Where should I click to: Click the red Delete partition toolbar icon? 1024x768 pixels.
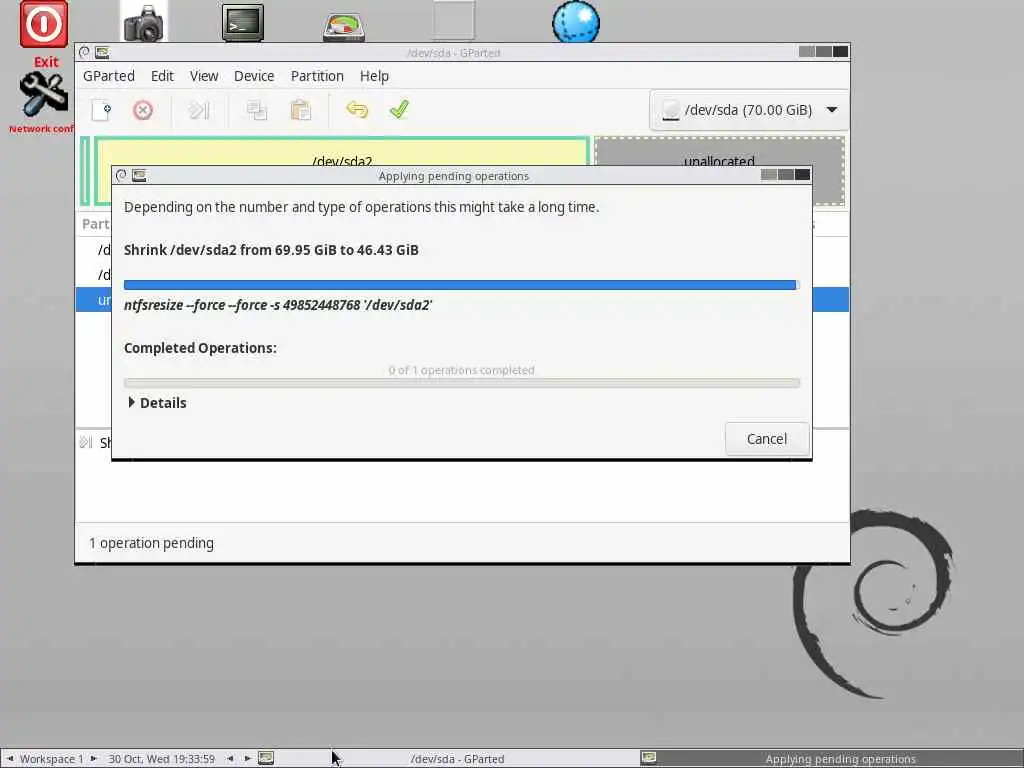[142, 110]
